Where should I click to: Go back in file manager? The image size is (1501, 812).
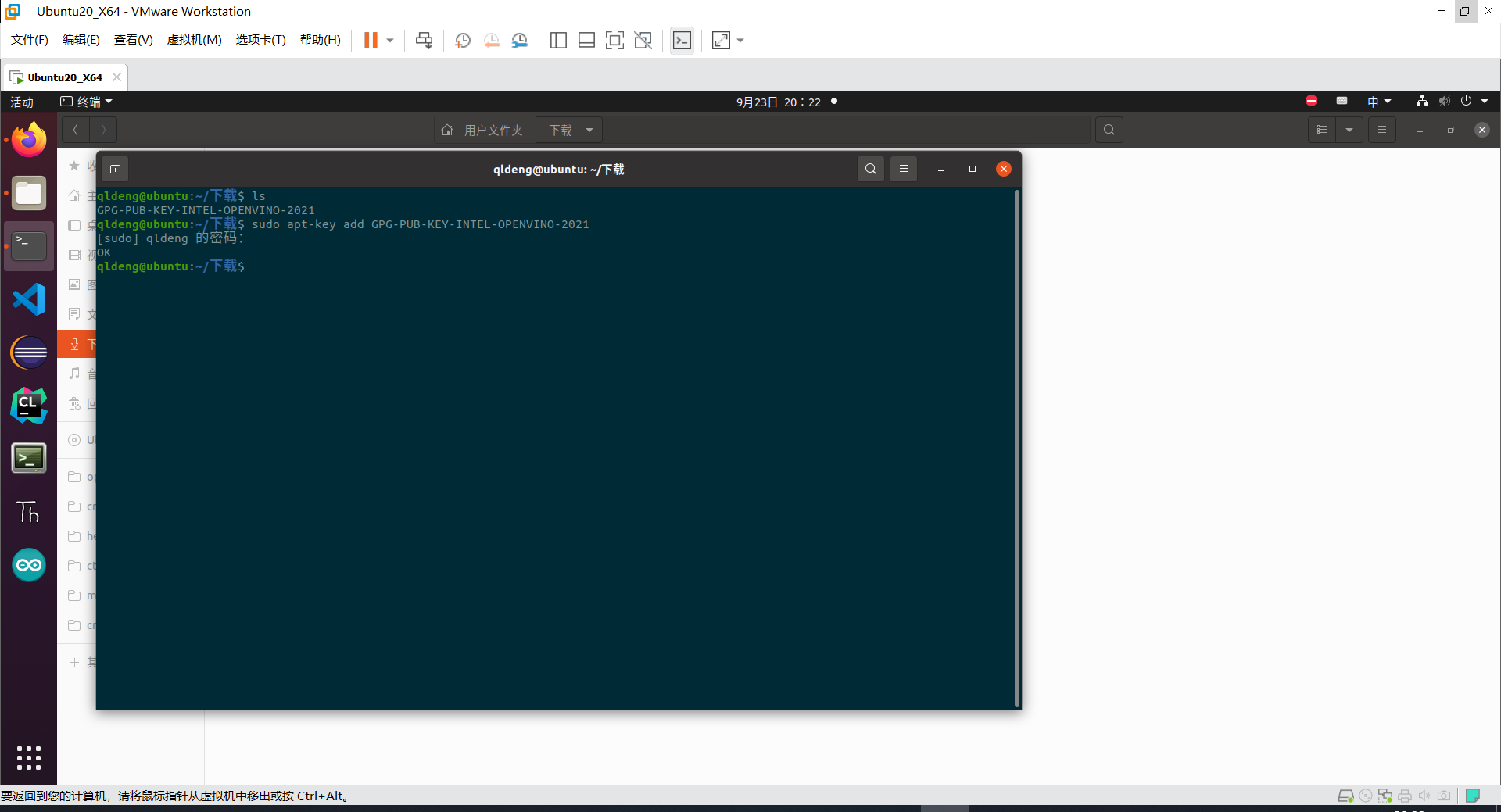pos(76,130)
